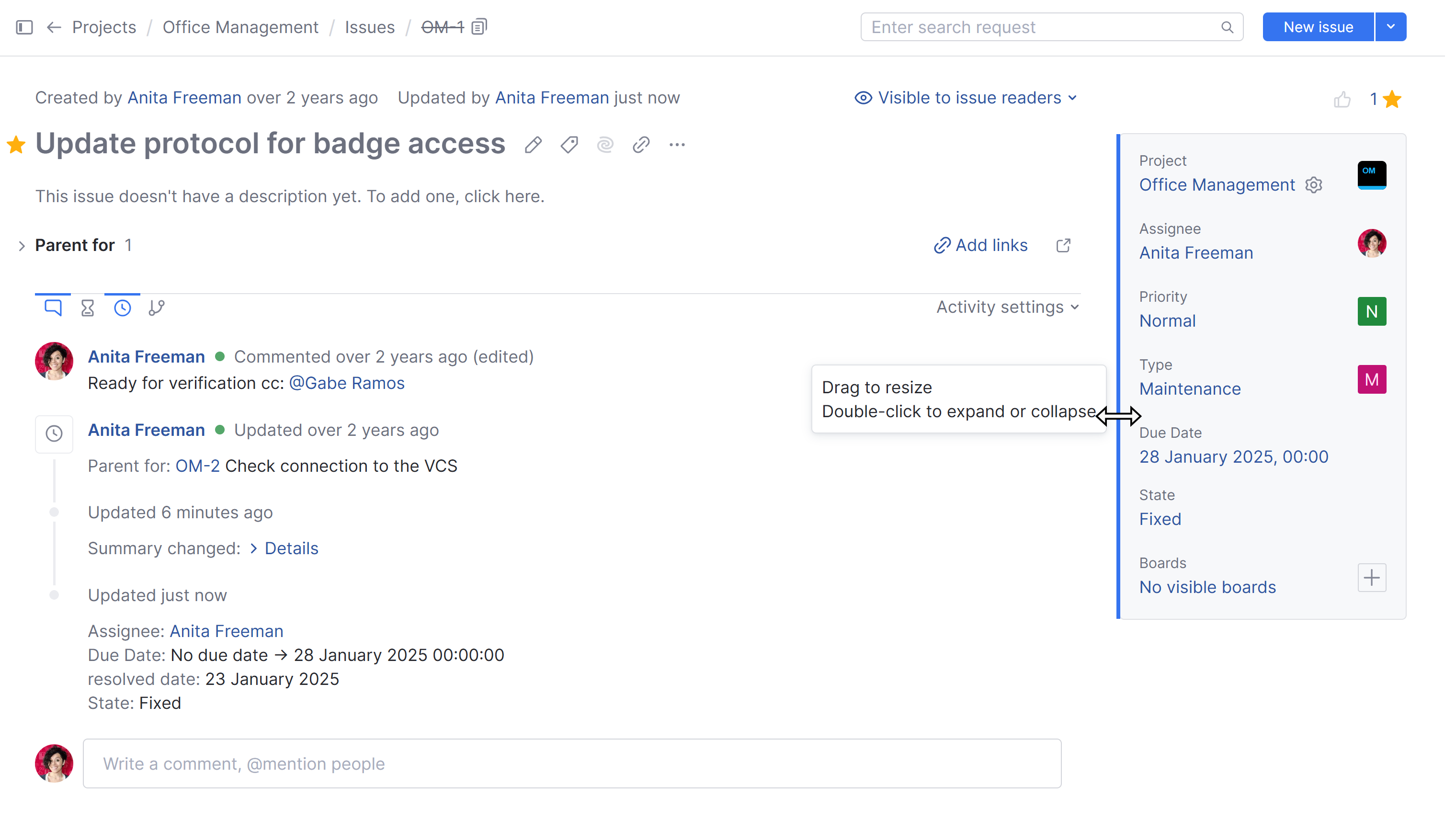Open the OM-2 issue link
This screenshot has width=1456, height=820.
(x=197, y=466)
